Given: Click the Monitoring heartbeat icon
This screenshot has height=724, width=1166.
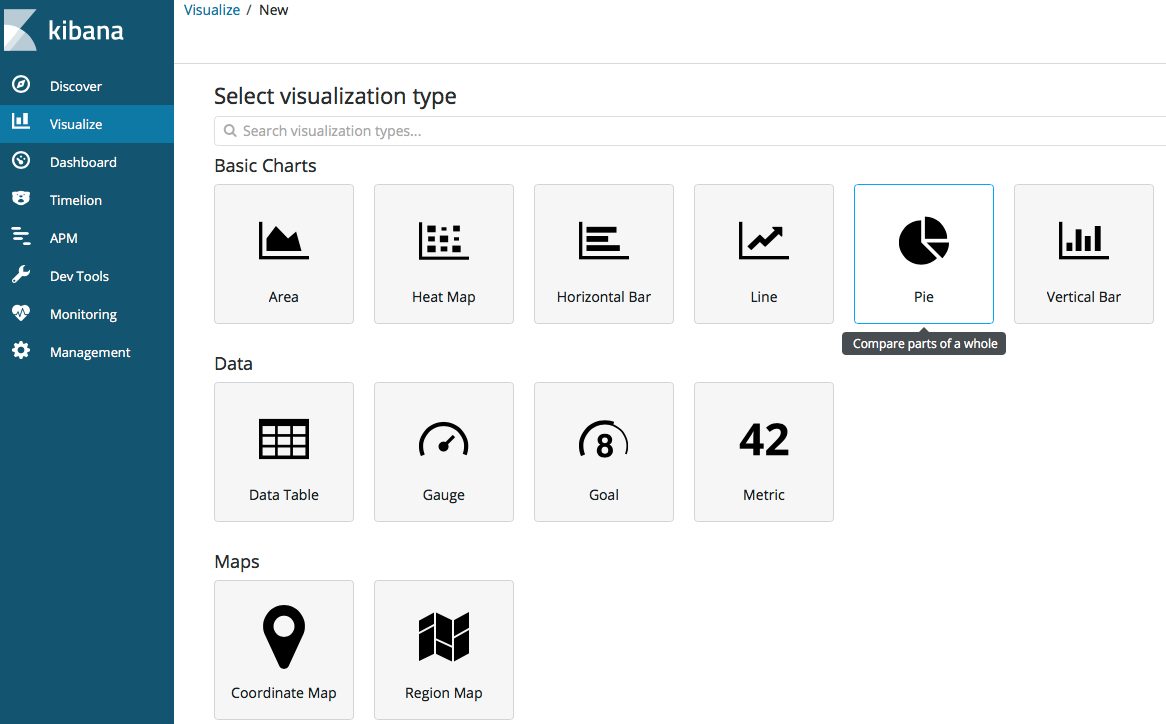Looking at the screenshot, I should click(x=21, y=313).
